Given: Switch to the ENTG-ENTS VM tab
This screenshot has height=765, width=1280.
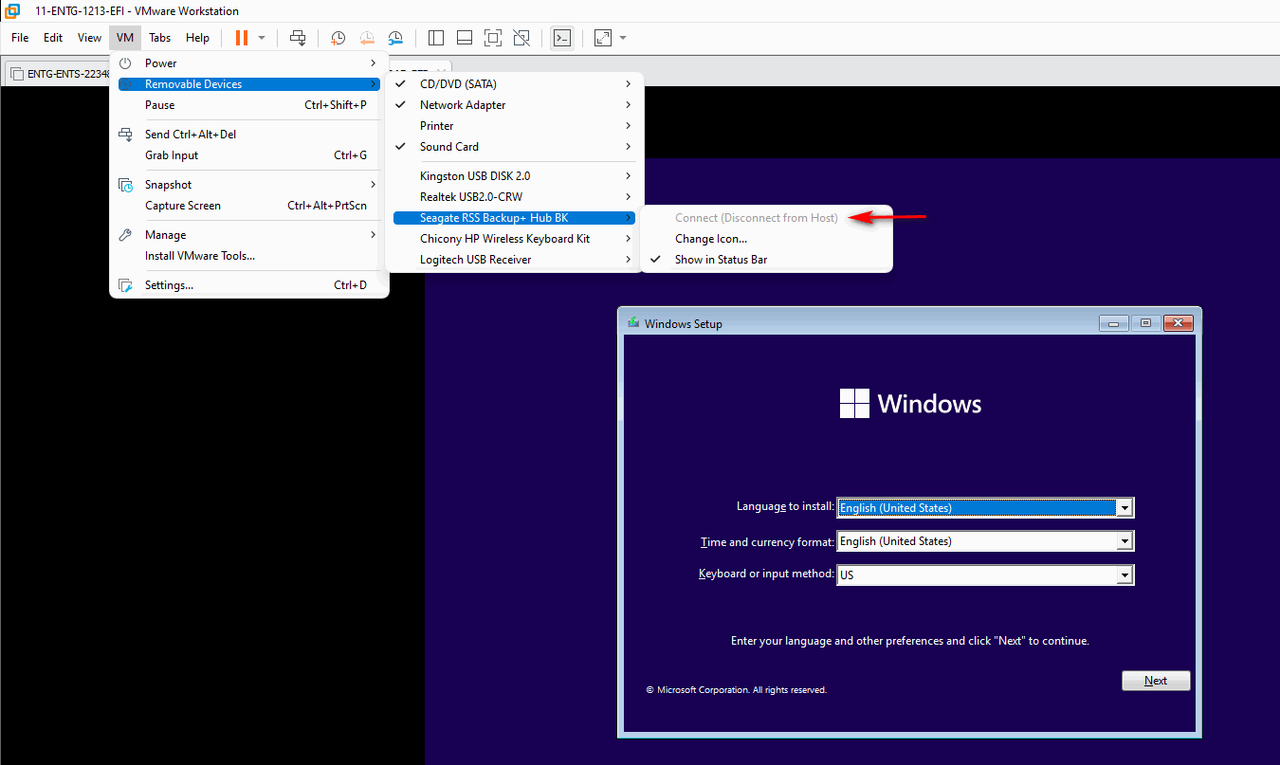Looking at the screenshot, I should (58, 73).
